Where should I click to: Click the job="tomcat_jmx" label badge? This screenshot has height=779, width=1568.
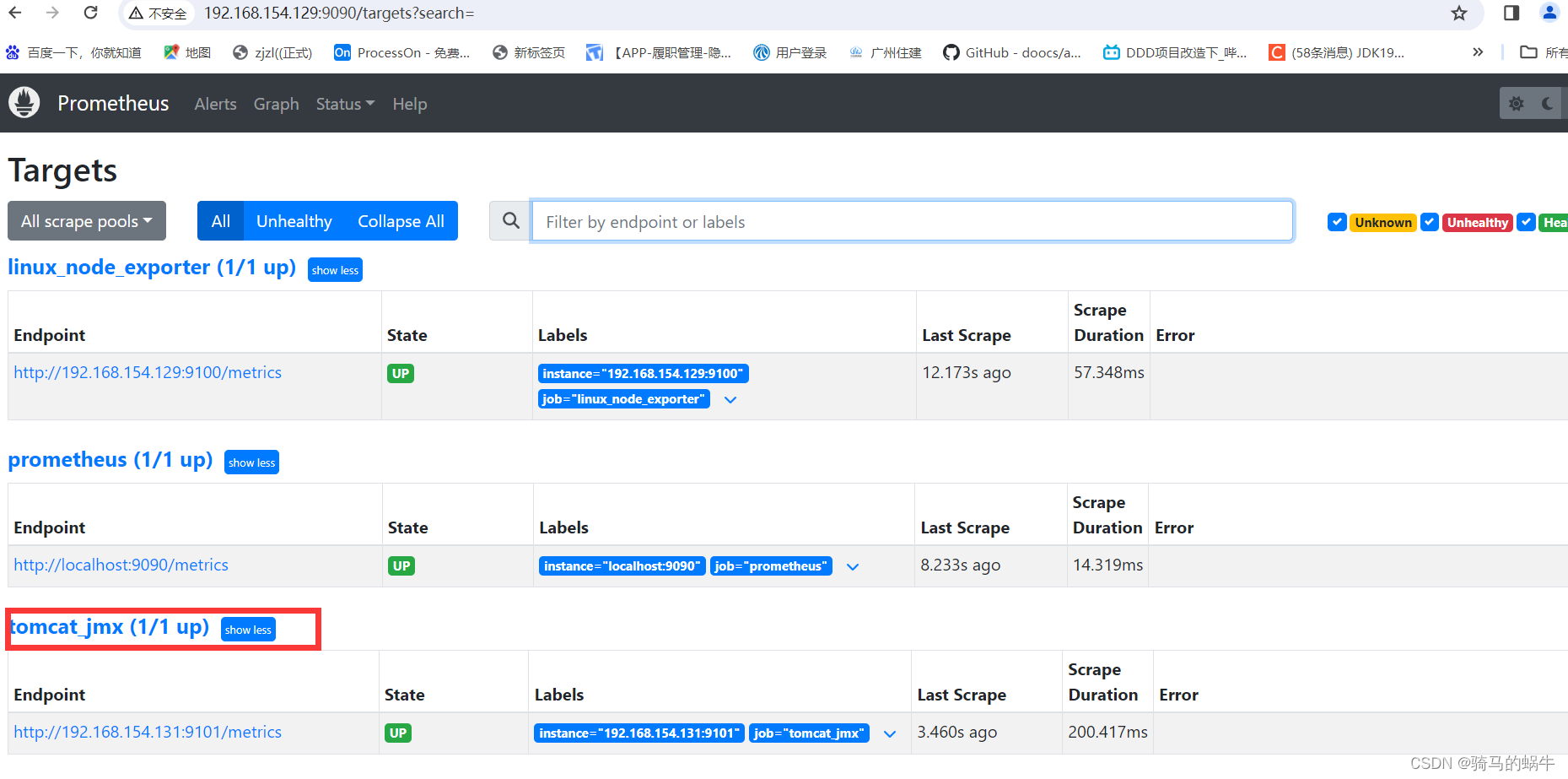coord(809,733)
